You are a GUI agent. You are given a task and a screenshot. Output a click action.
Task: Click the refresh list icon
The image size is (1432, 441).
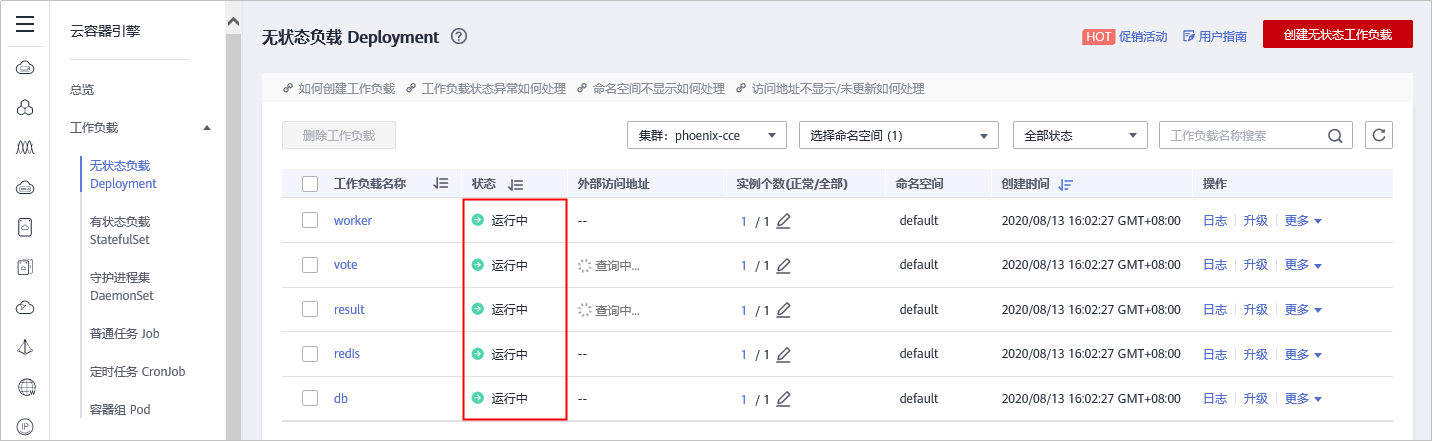point(1379,135)
